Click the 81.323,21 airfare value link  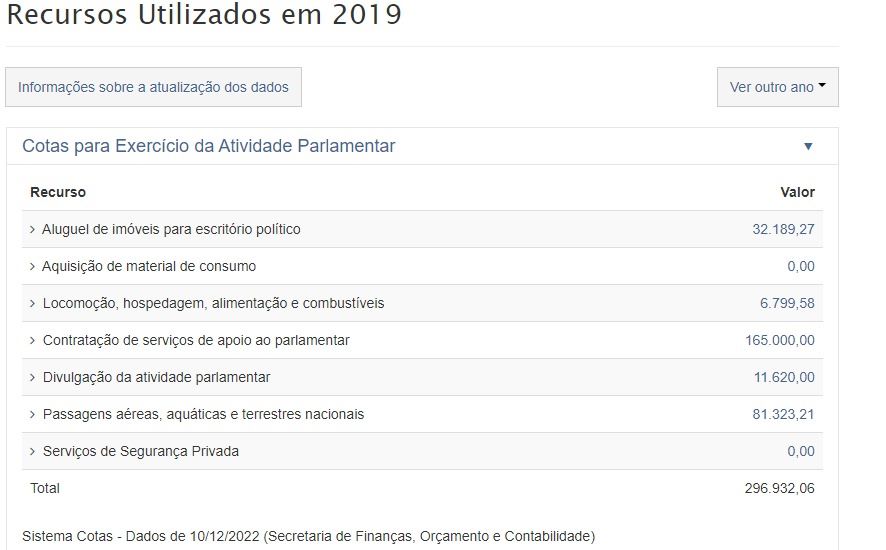tap(783, 415)
